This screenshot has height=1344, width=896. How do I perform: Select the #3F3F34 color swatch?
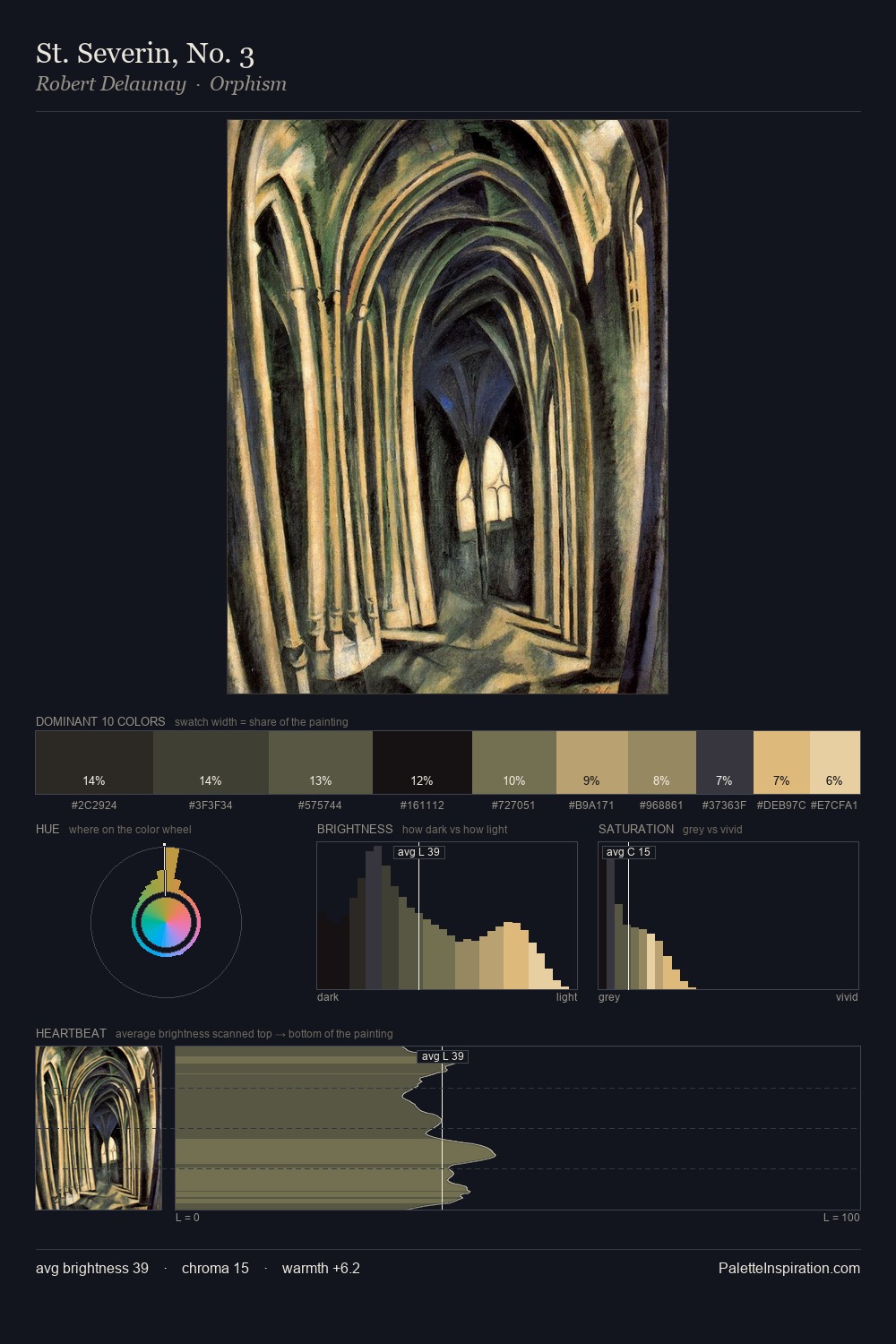tap(211, 762)
